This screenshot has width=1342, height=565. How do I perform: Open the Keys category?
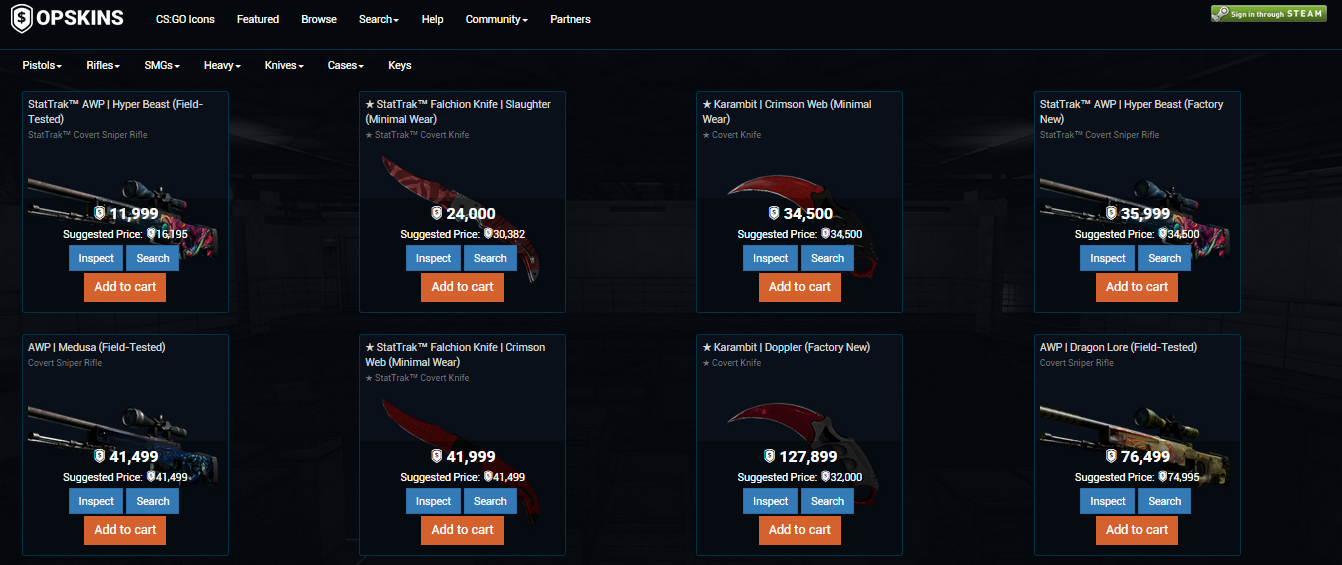point(400,65)
